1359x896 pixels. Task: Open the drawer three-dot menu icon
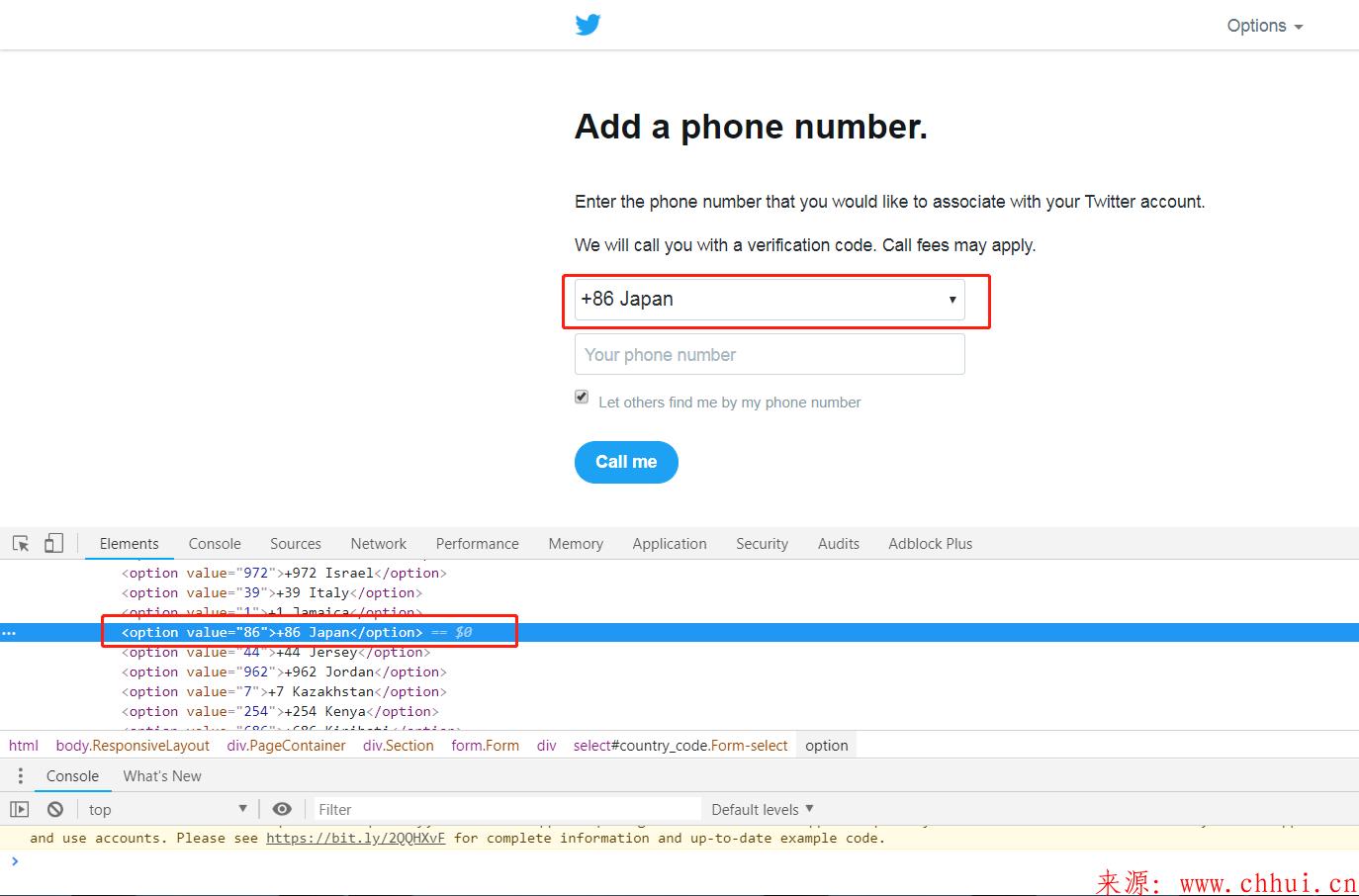[x=20, y=775]
